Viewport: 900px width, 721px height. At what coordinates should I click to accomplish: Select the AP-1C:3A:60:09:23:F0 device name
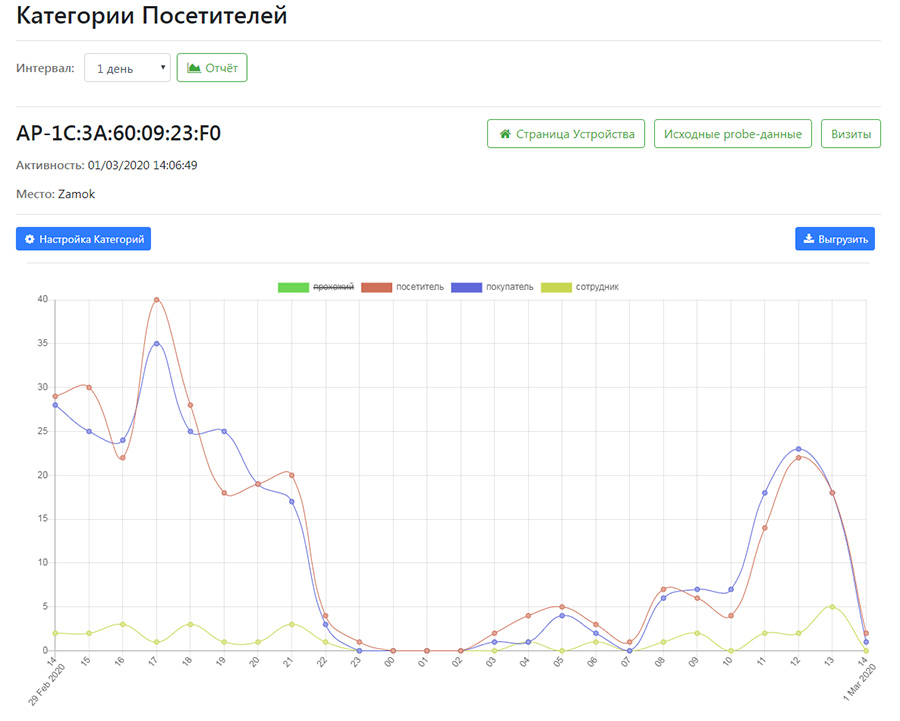coord(118,133)
